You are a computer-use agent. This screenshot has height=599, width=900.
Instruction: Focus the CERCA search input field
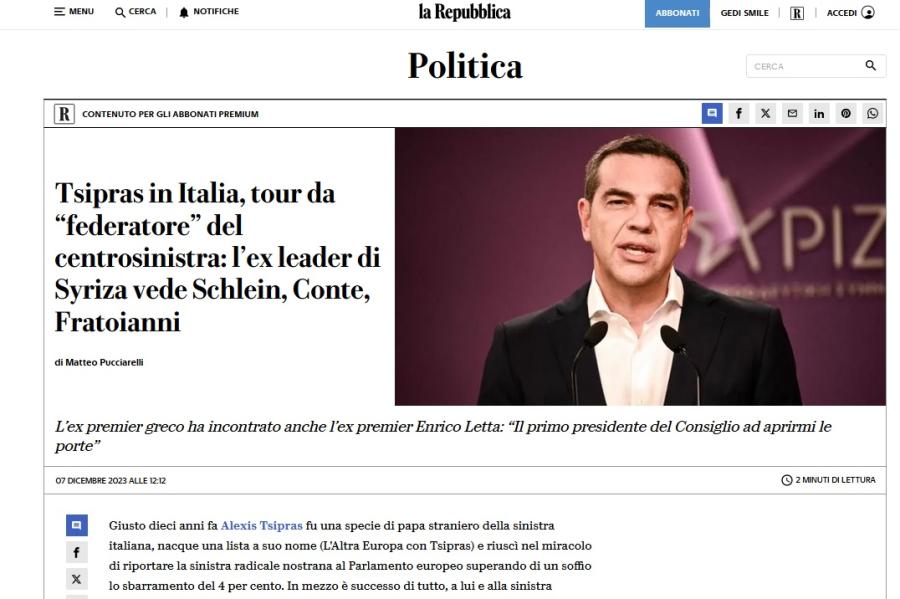click(804, 66)
